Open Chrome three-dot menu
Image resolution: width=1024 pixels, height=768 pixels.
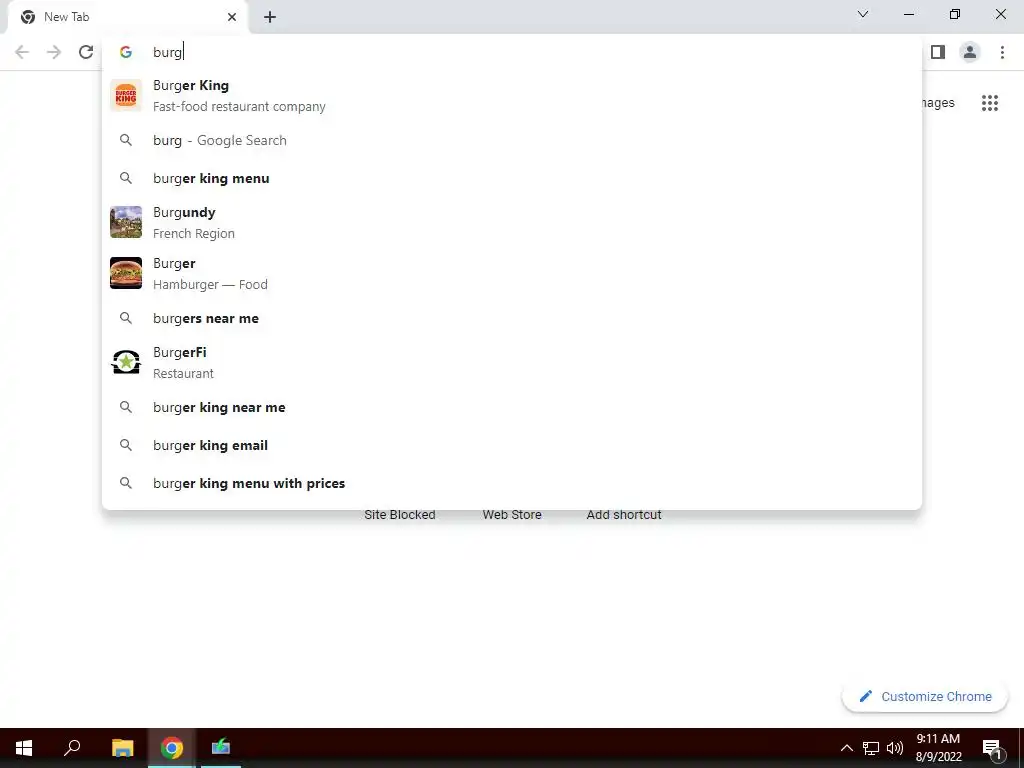click(x=1002, y=52)
